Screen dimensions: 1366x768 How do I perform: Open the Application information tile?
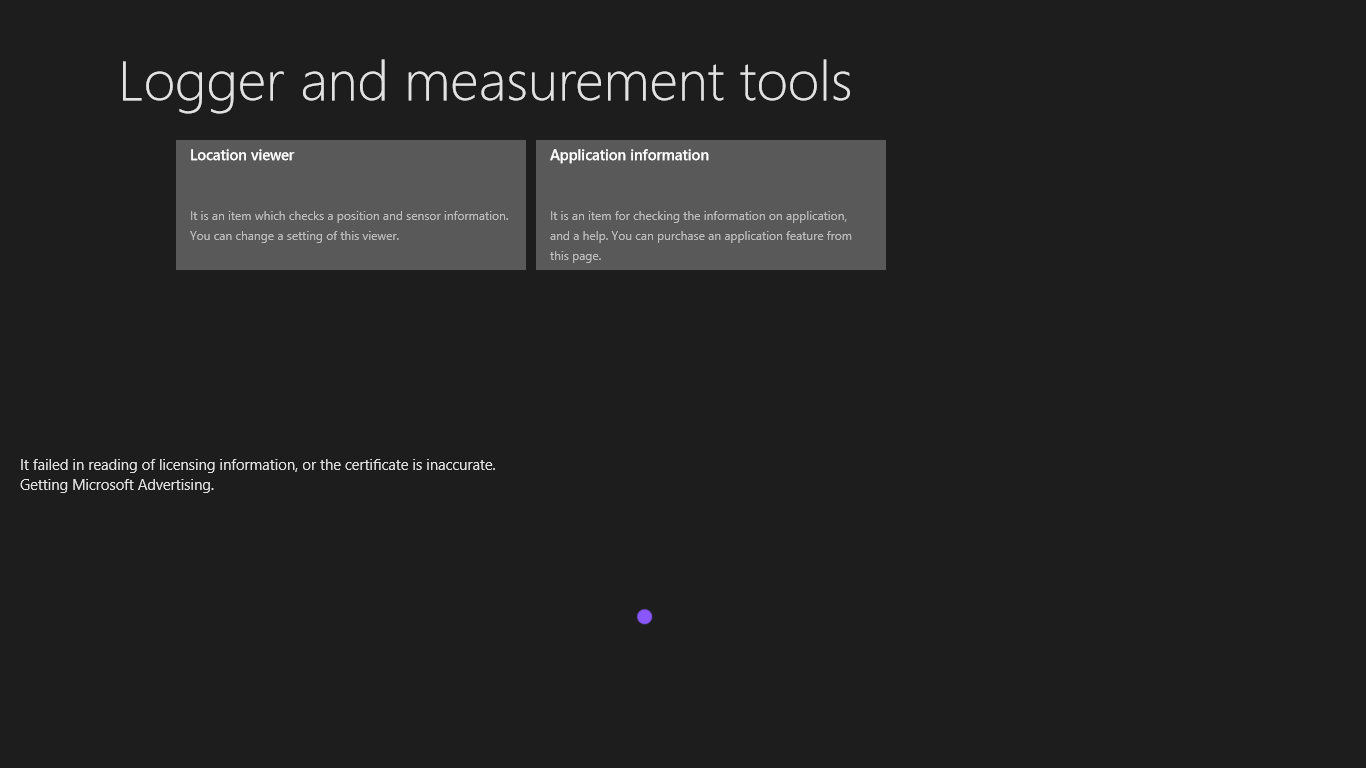coord(711,205)
